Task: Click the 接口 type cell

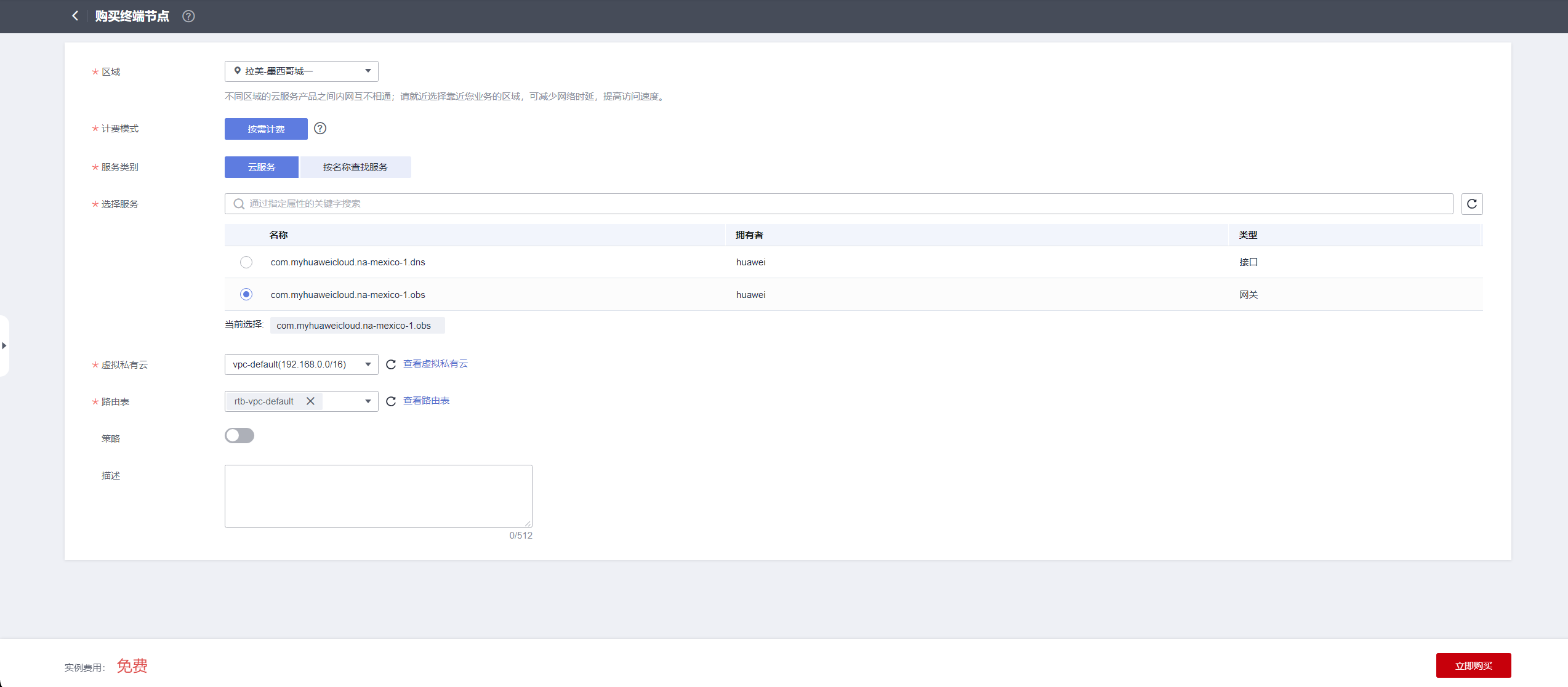Action: [1248, 262]
